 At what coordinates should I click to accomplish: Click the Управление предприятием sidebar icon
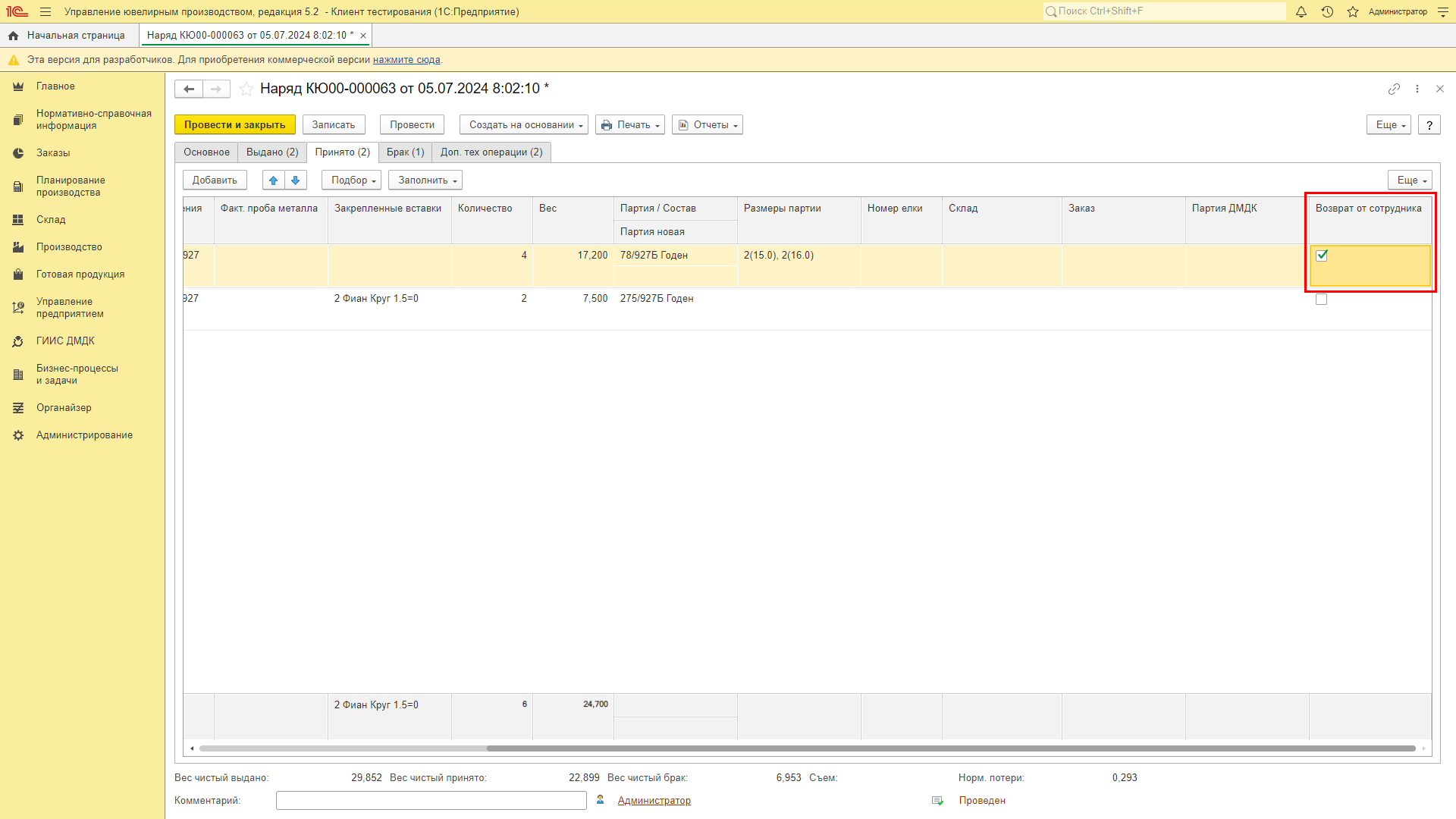[18, 308]
